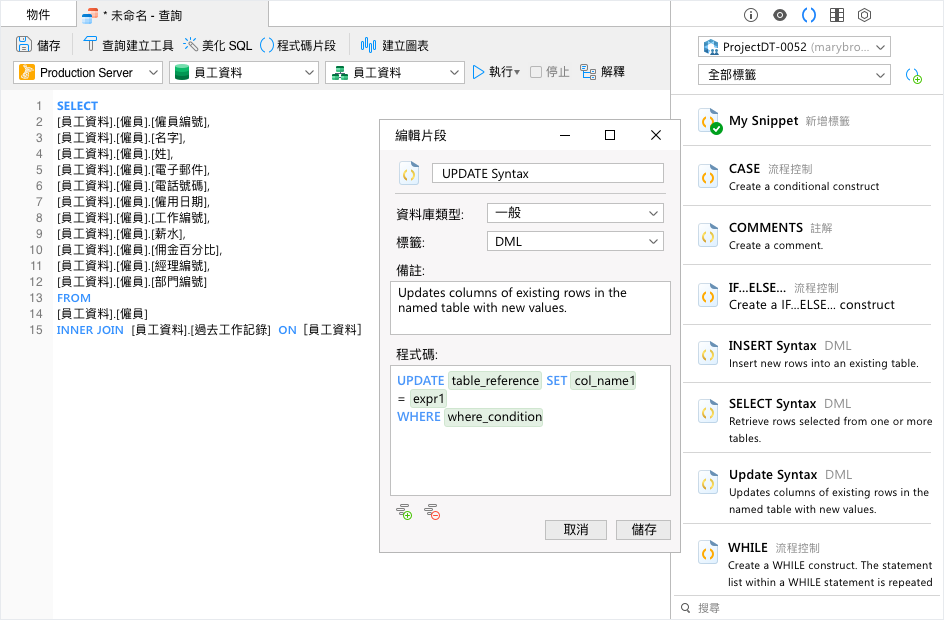Open the info panel icon
Screen dimensions: 944x620
click(751, 15)
